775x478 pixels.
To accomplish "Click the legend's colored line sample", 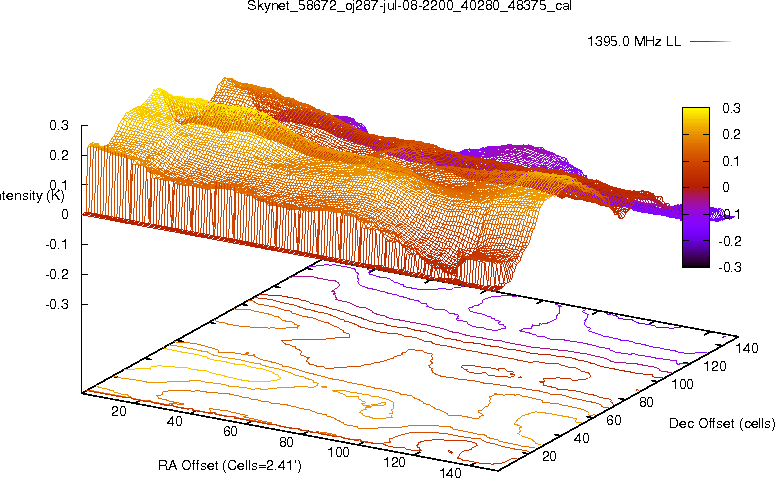I will (710, 42).
